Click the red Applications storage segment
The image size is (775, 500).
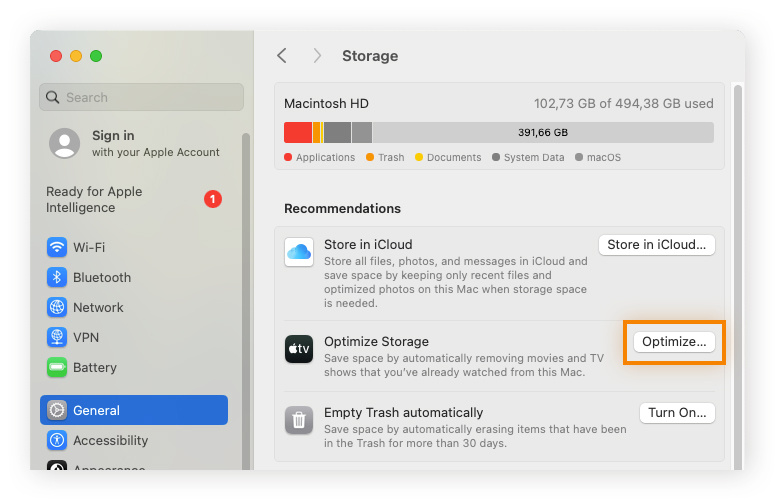click(x=298, y=132)
